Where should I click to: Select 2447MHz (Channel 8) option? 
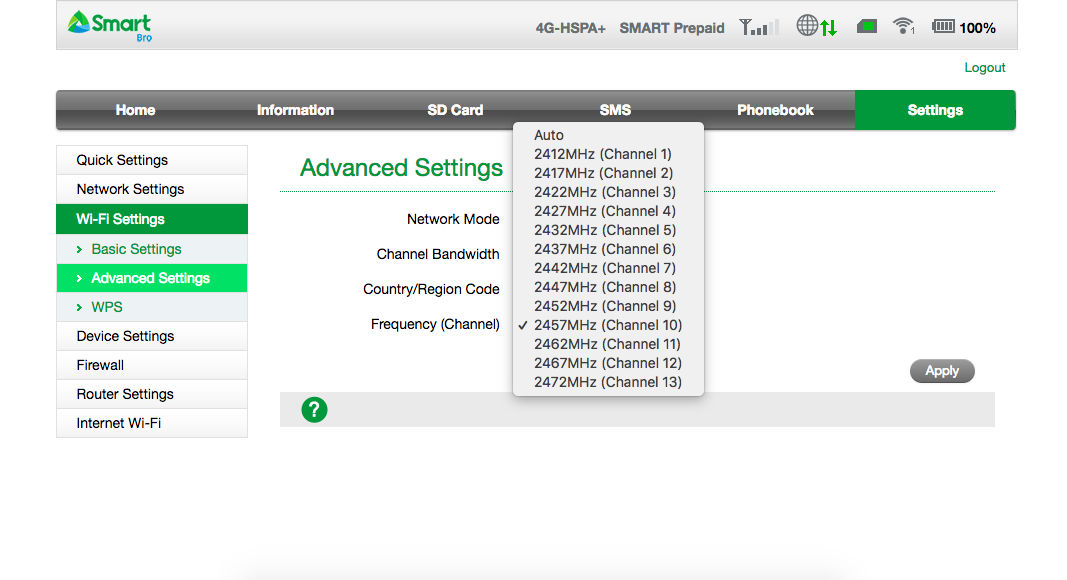click(608, 287)
